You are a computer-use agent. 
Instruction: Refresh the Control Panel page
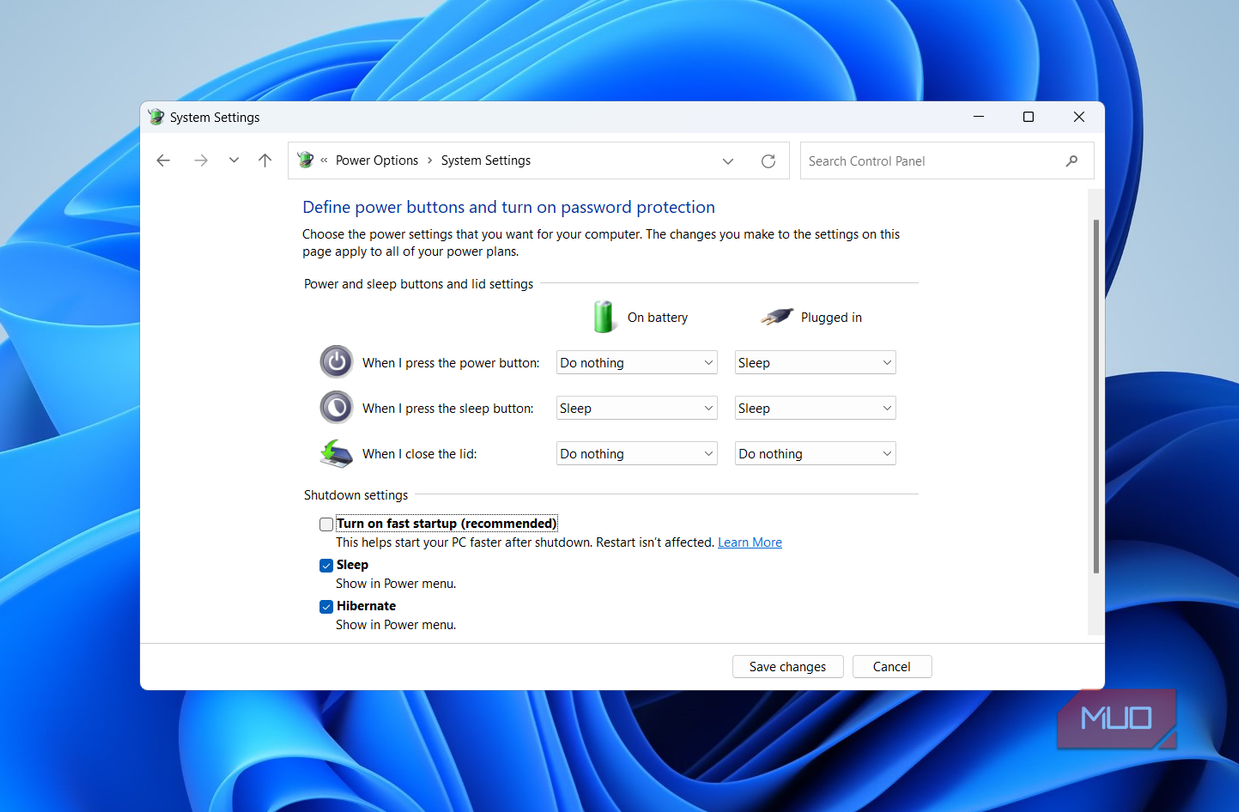768,161
